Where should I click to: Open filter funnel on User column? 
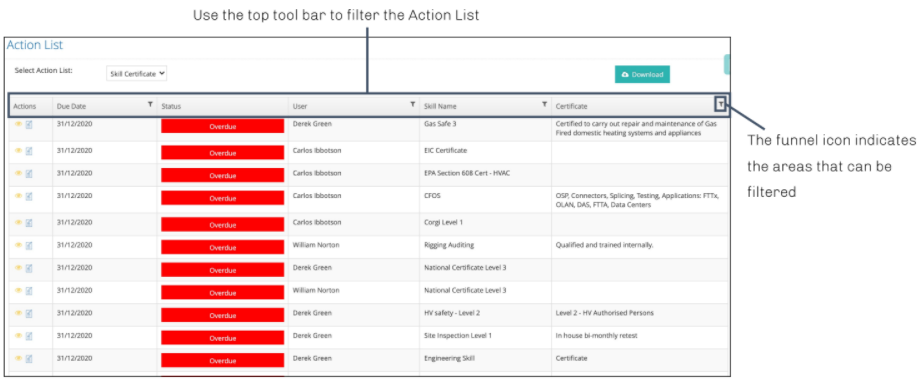click(413, 104)
